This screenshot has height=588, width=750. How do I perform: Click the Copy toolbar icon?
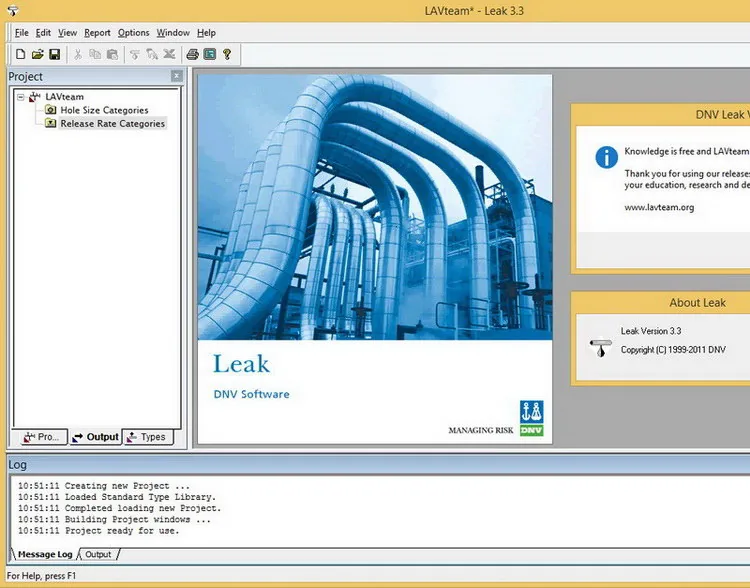coord(95,54)
